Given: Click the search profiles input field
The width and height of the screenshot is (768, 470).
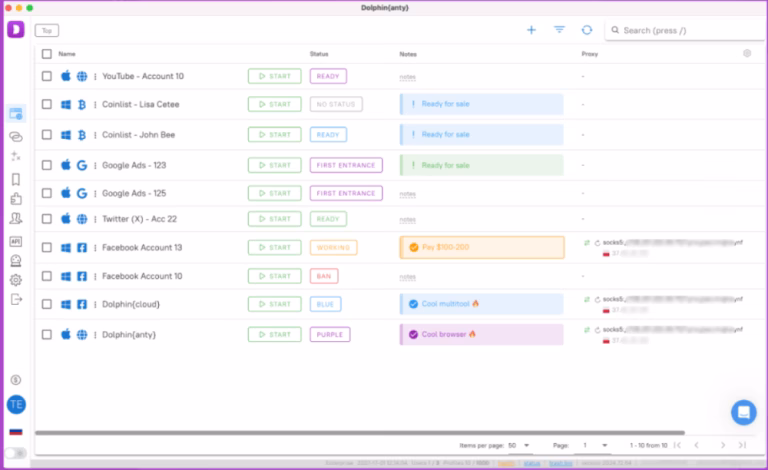Looking at the screenshot, I should [685, 31].
